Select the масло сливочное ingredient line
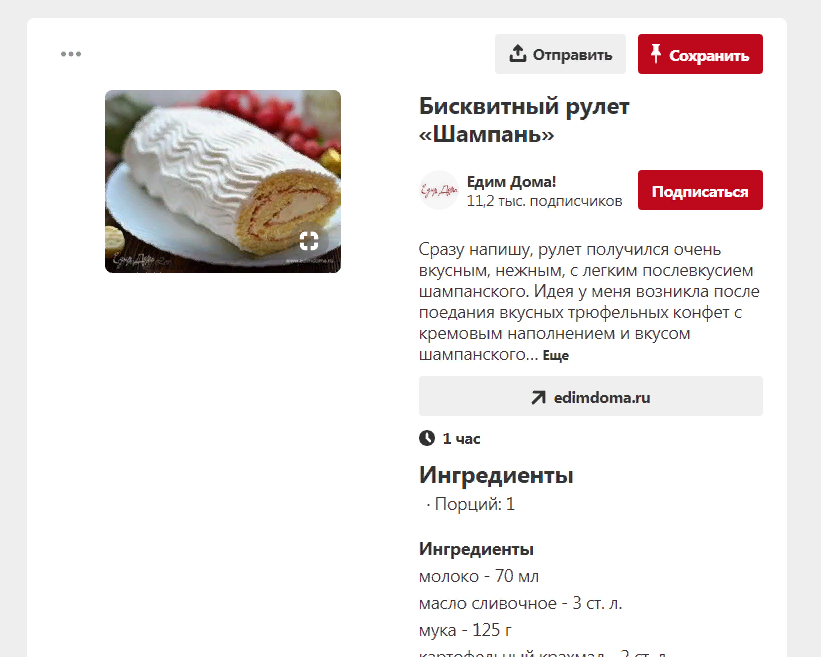The width and height of the screenshot is (821, 657). 520,603
